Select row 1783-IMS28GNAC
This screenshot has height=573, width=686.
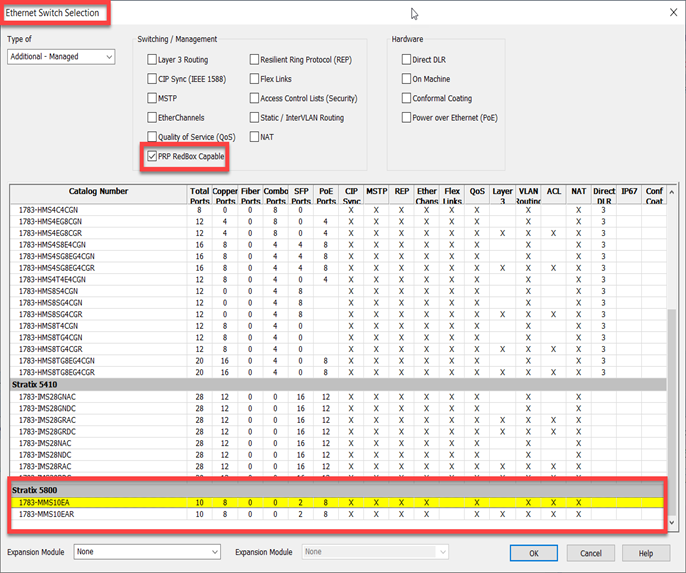click(337, 397)
